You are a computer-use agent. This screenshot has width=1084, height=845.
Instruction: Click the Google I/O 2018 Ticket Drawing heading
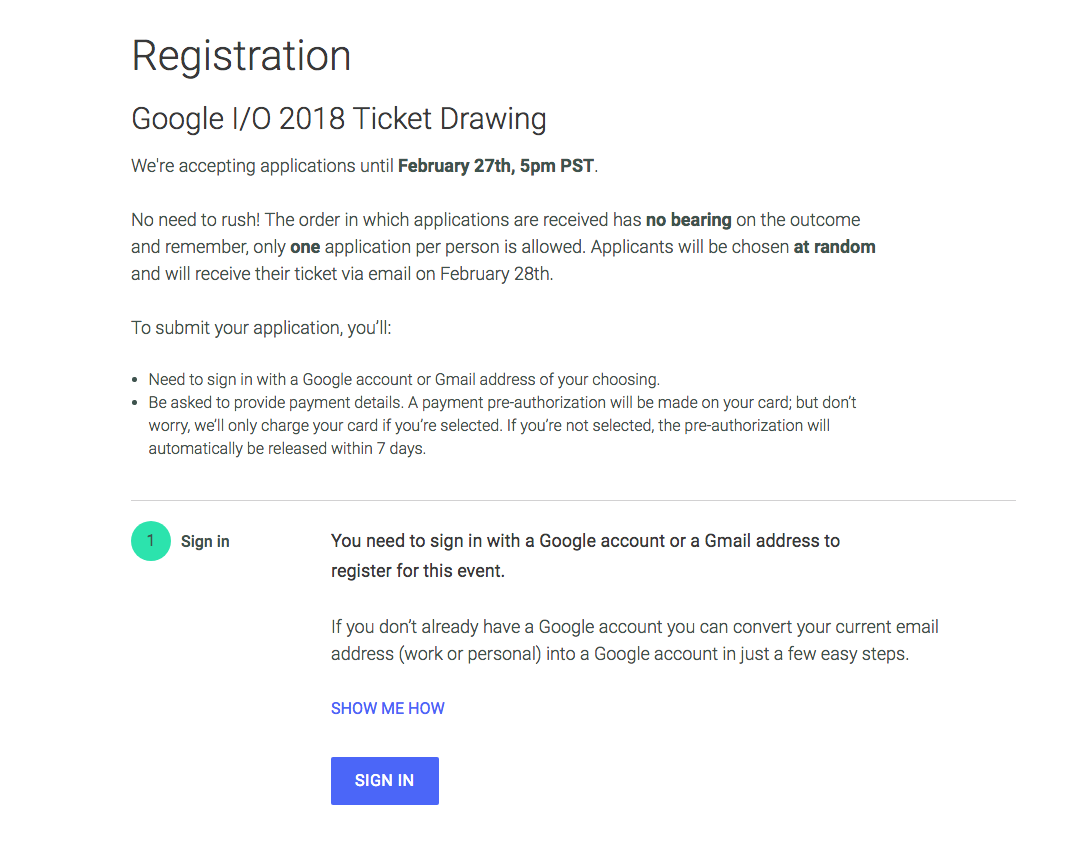(338, 119)
